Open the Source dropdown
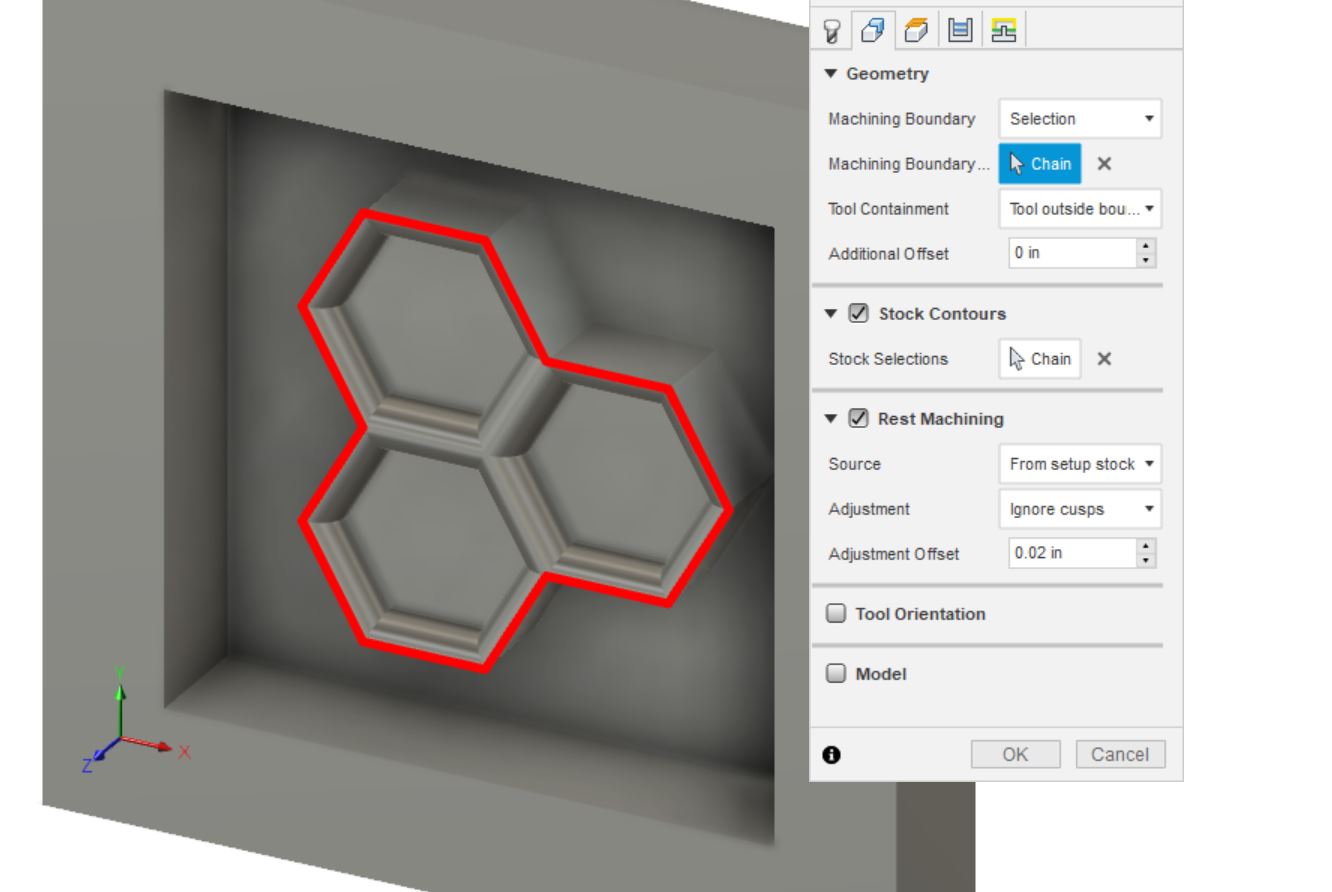 click(x=1080, y=464)
